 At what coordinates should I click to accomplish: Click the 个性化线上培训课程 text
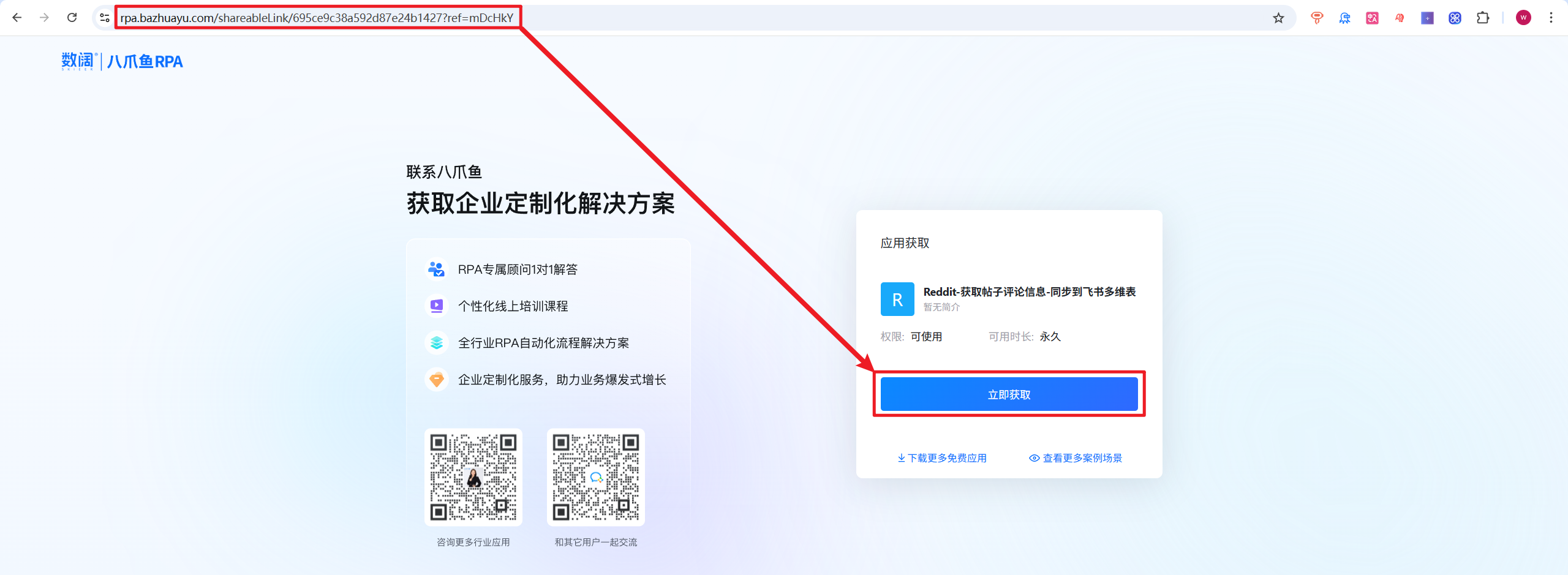[x=513, y=306]
